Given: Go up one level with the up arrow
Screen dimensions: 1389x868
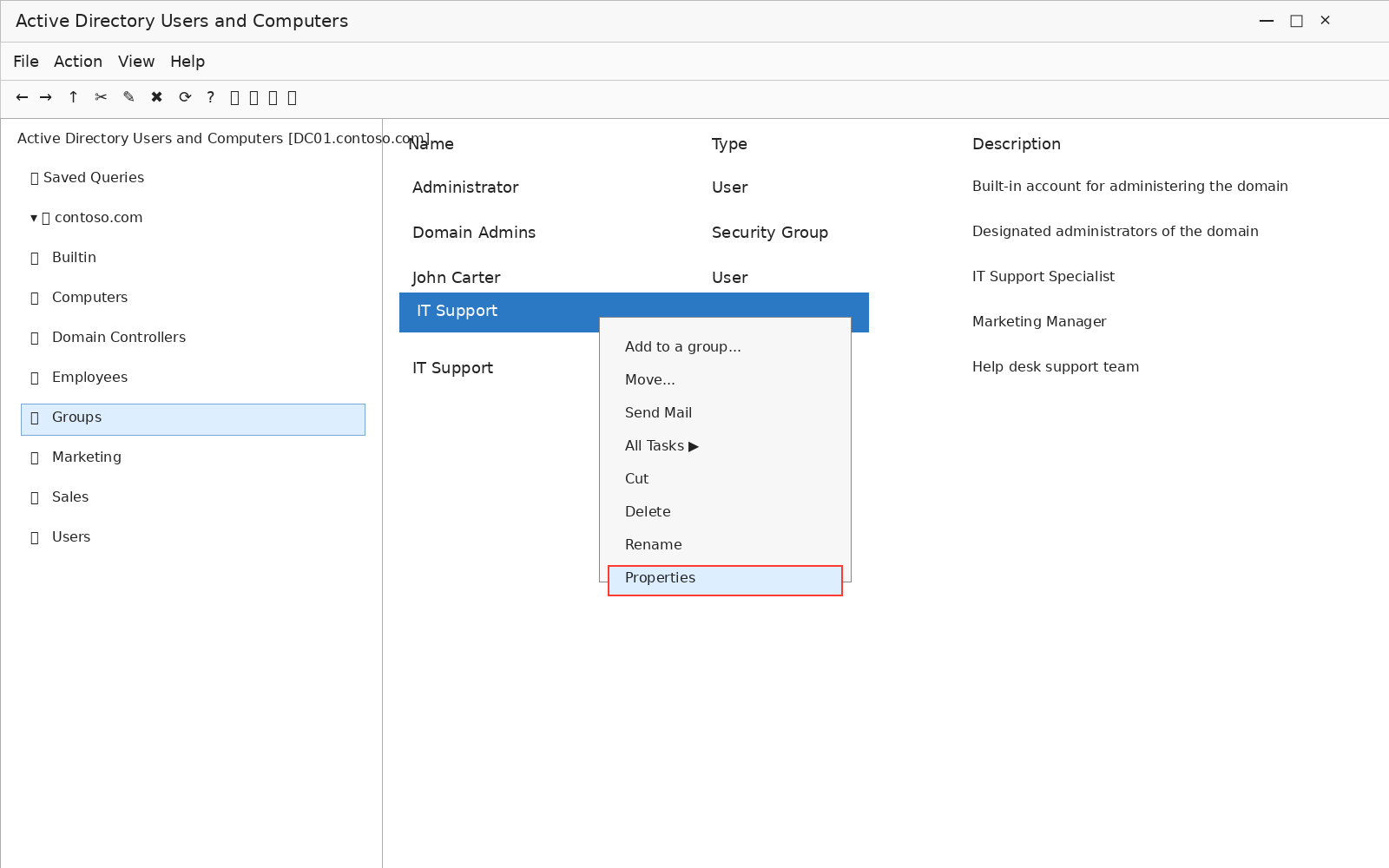Looking at the screenshot, I should [73, 97].
